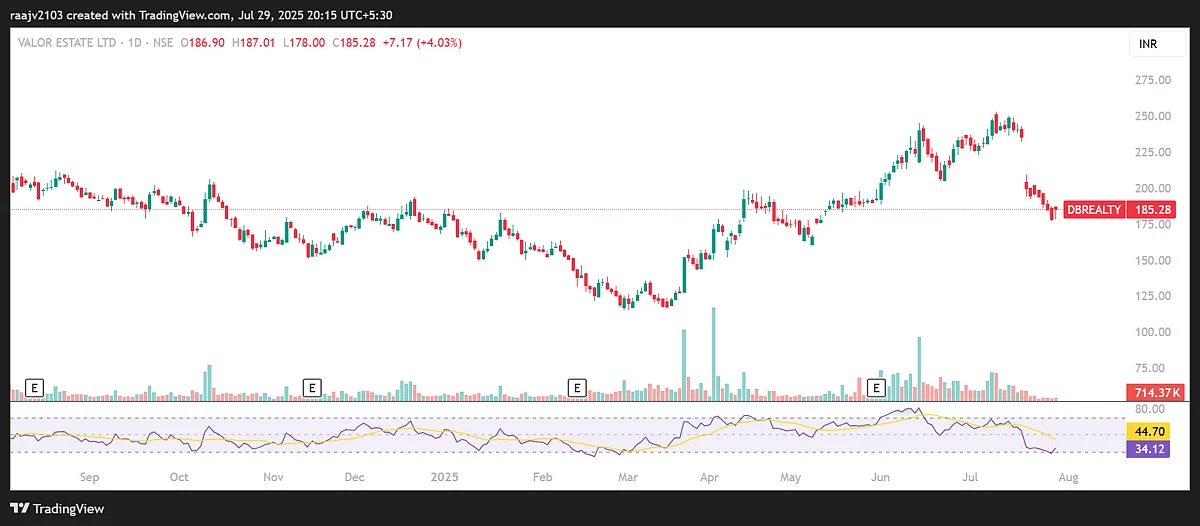Click the DBREALTY symbol label
This screenshot has height=526, width=1200.
(x=1093, y=210)
